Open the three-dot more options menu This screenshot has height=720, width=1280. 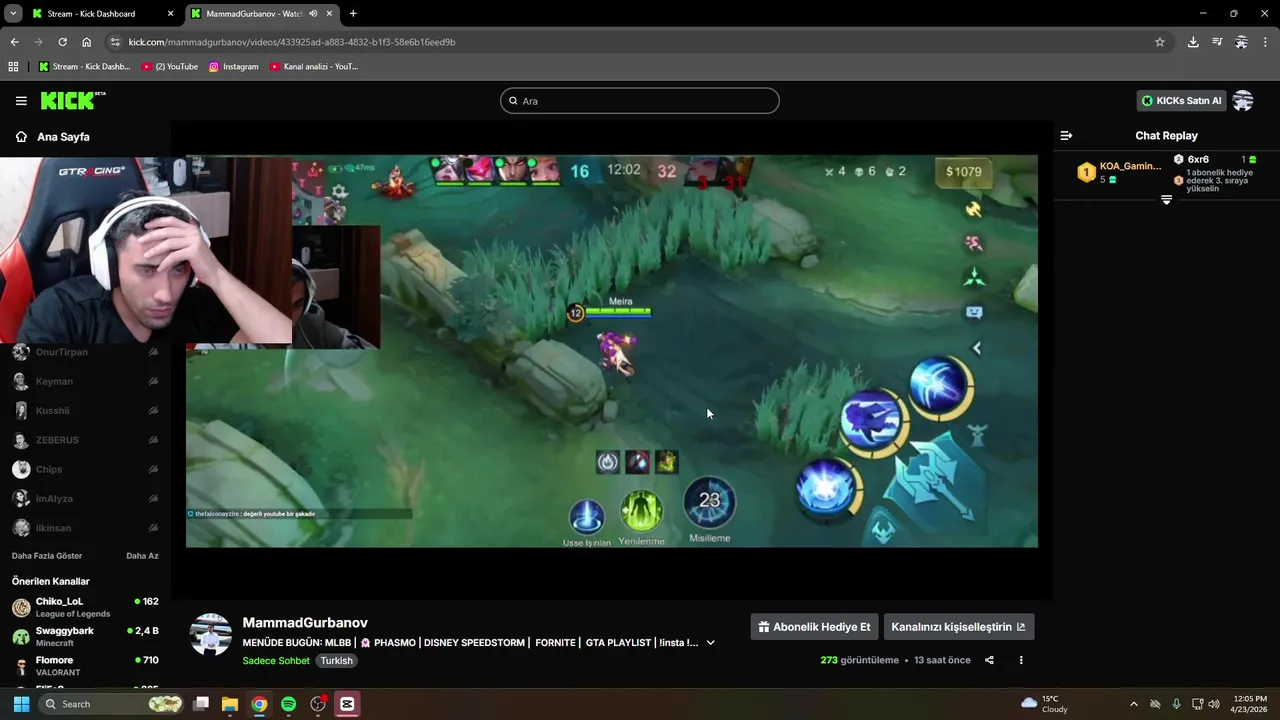1021,660
